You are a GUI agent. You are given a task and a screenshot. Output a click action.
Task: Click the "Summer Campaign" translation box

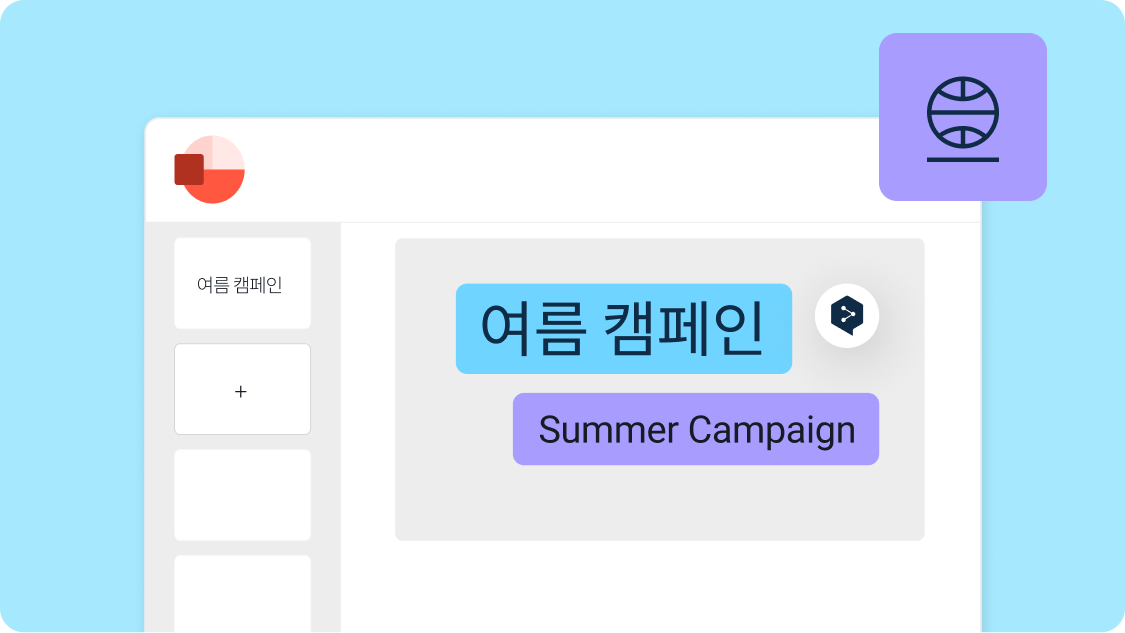click(695, 429)
